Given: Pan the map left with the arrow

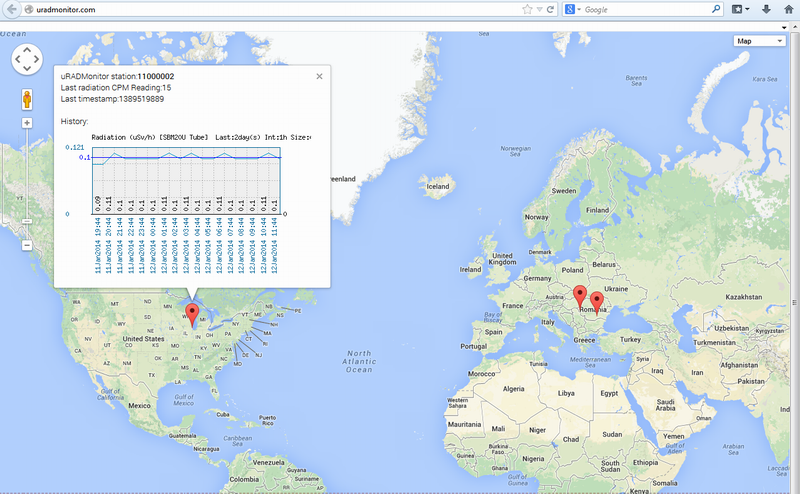Looking at the screenshot, I should point(18,59).
